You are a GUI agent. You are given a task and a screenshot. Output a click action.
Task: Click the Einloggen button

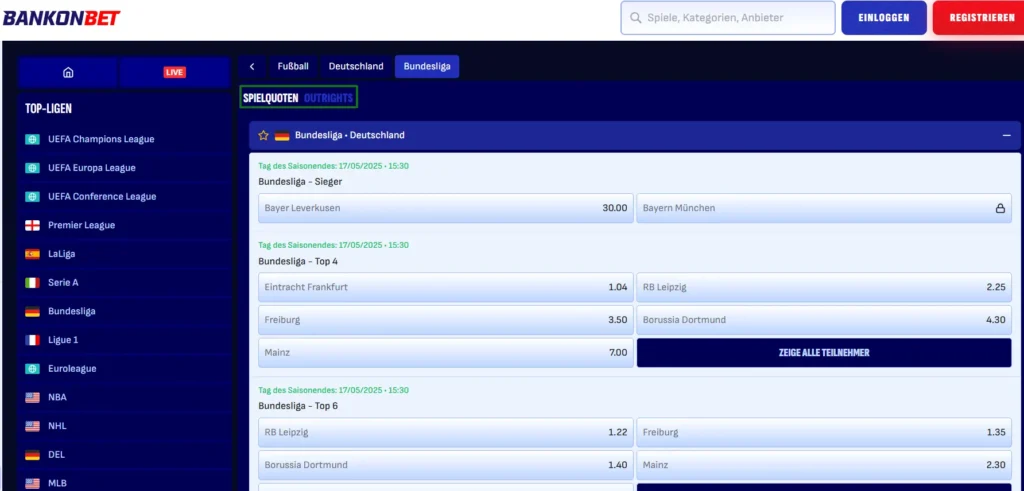(884, 18)
